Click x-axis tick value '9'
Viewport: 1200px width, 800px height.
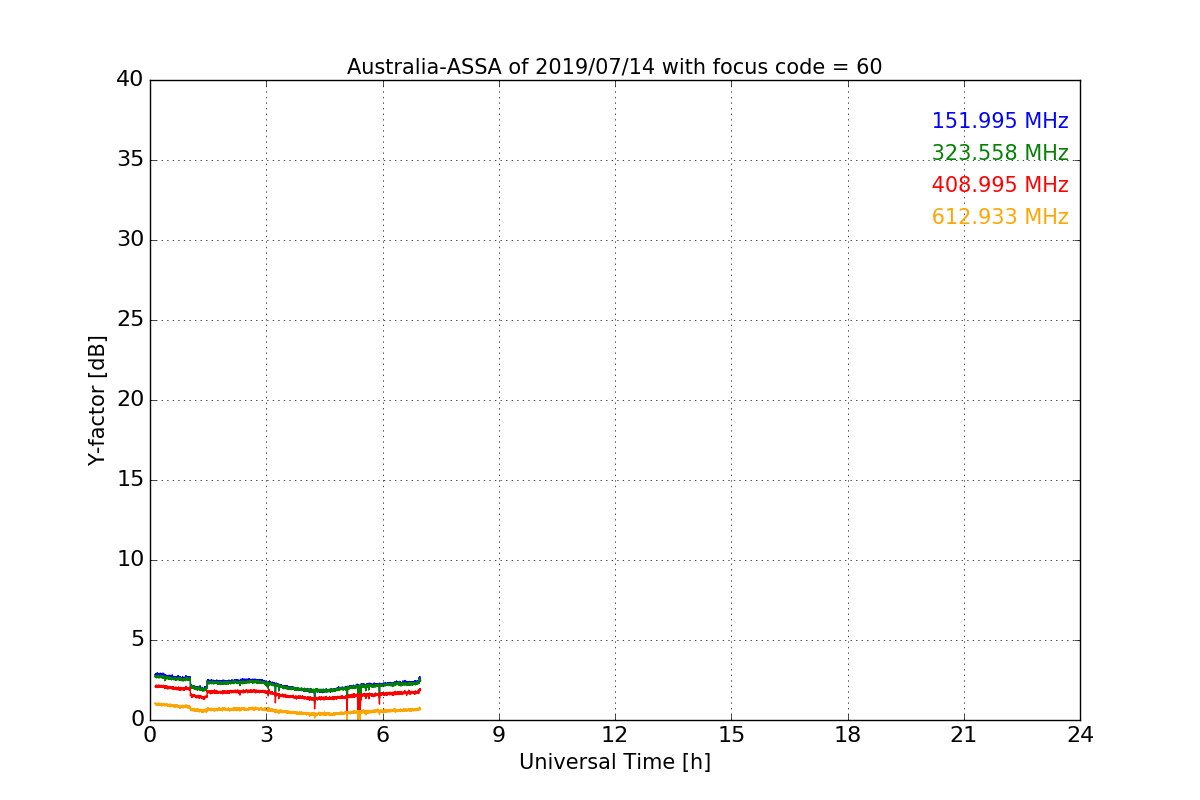pos(499,735)
